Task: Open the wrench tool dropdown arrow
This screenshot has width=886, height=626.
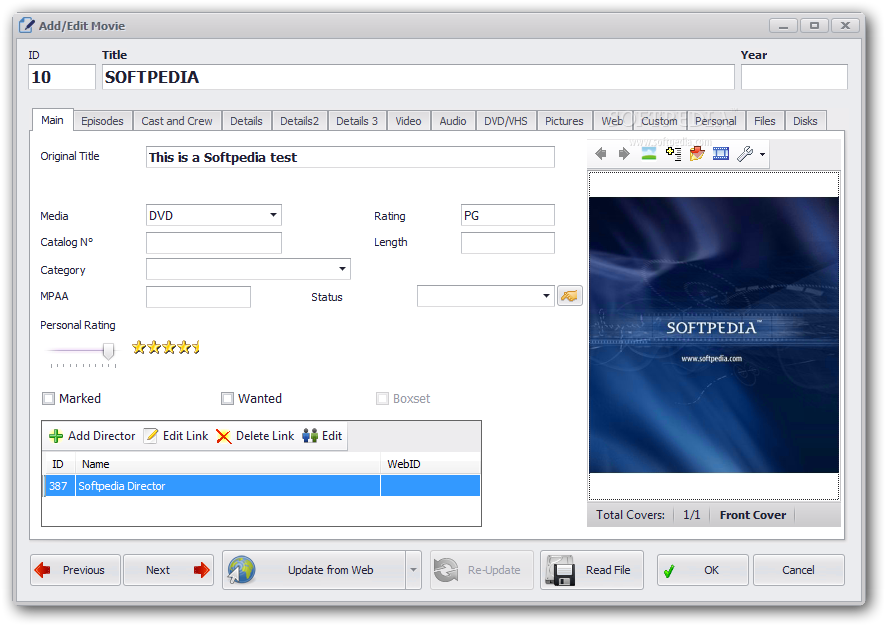Action: click(762, 154)
